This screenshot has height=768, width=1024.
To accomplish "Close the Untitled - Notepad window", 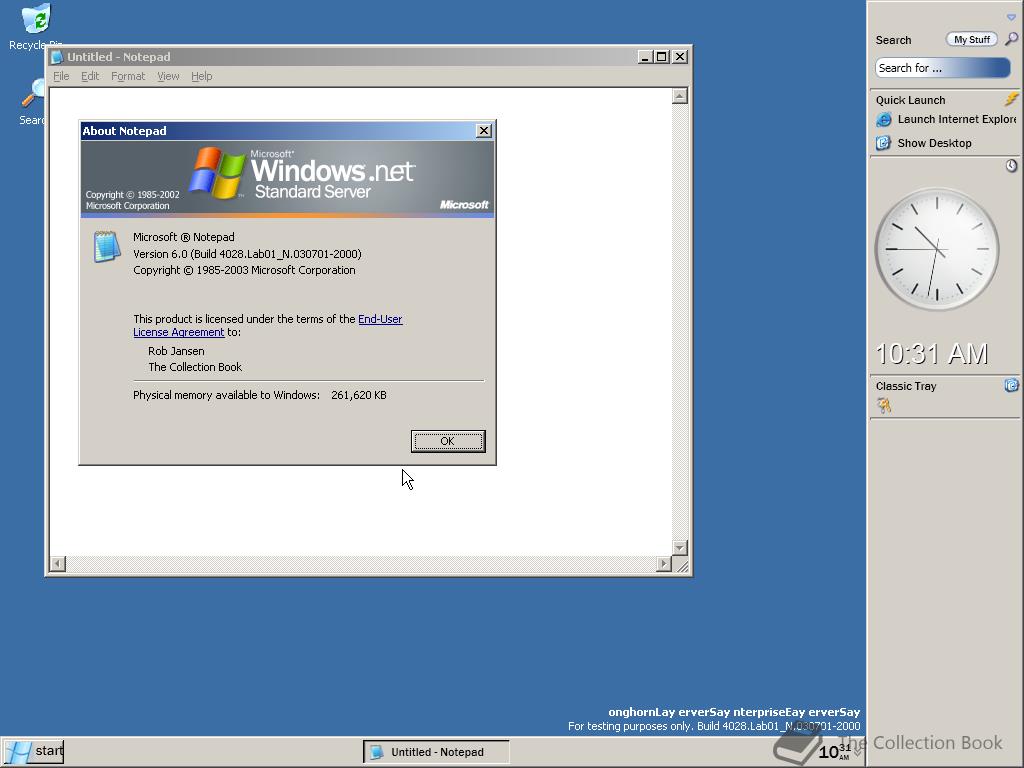I will (x=680, y=57).
